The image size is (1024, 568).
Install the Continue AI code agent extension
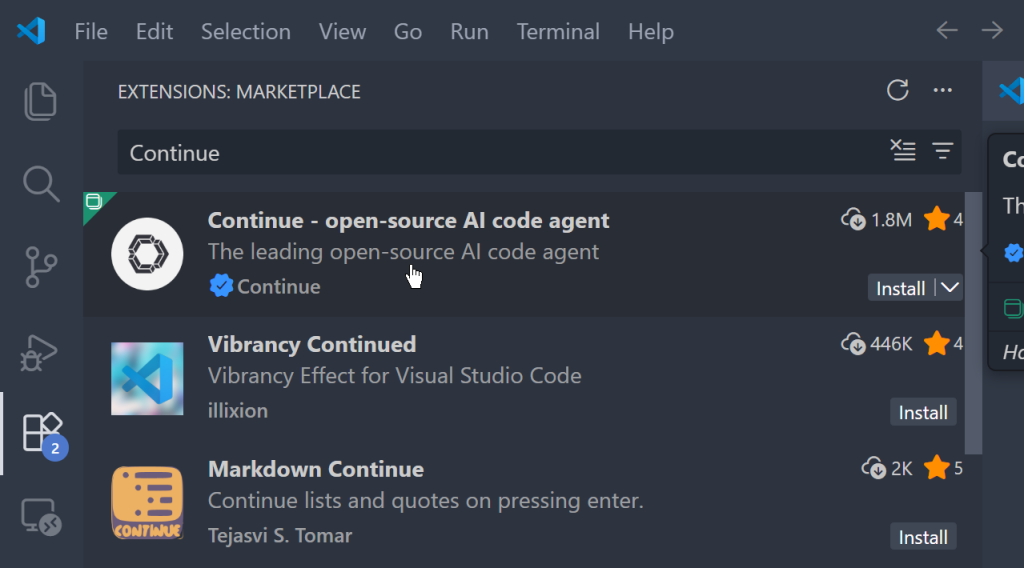coord(900,288)
